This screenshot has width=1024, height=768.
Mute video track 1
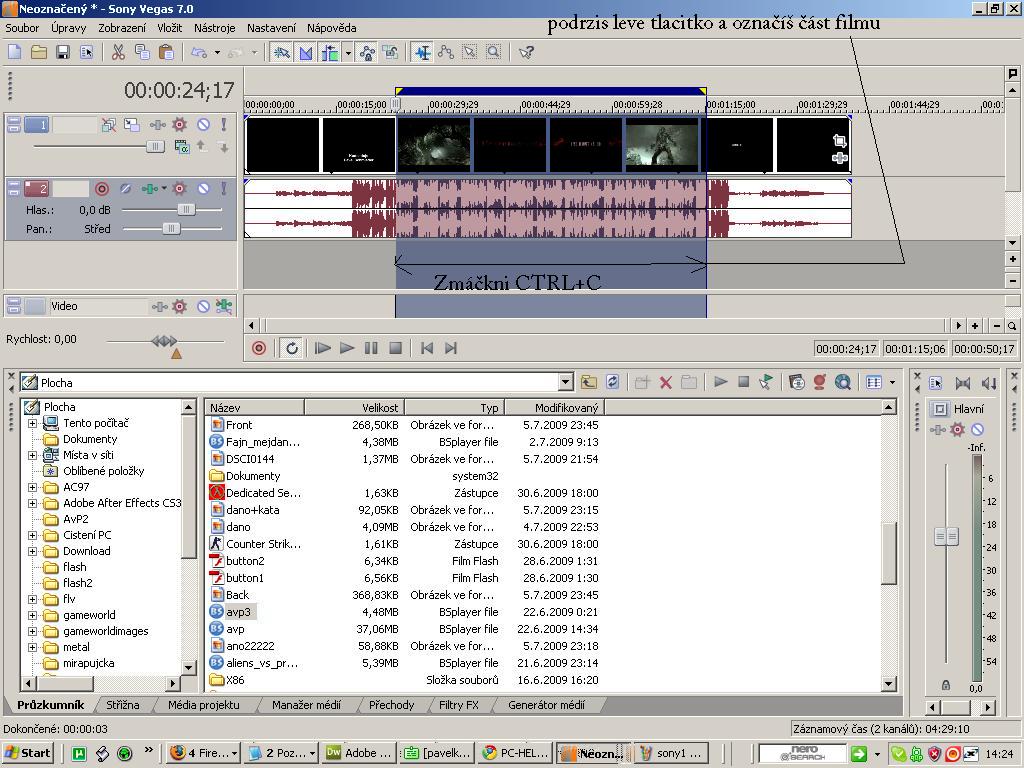(203, 125)
